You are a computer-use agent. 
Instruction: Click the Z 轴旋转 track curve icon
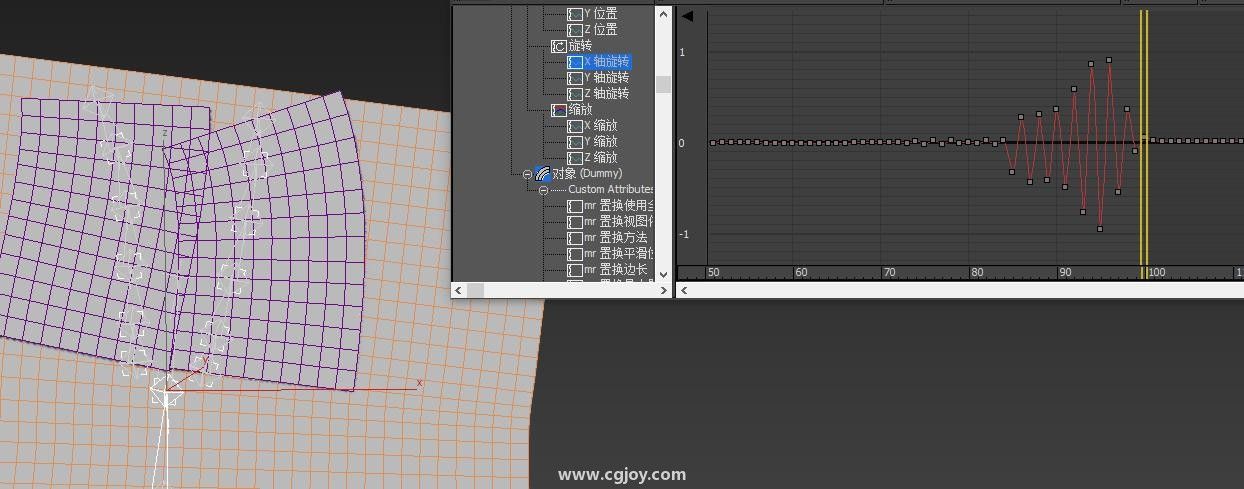pos(575,94)
